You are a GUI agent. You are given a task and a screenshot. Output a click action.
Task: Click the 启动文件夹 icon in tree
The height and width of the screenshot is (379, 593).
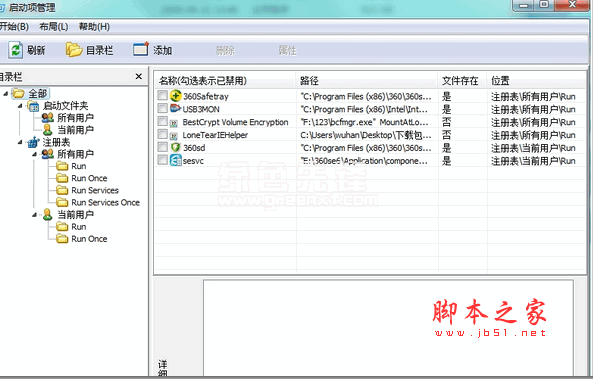(33, 106)
